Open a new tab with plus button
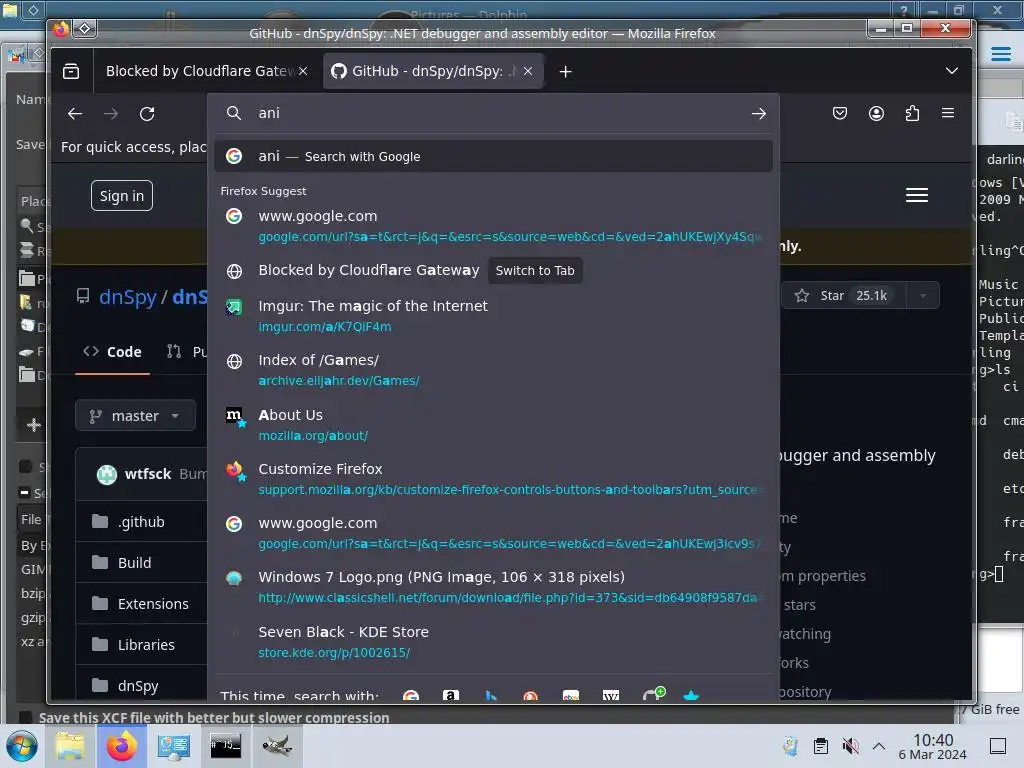Image resolution: width=1024 pixels, height=768 pixels. click(566, 72)
